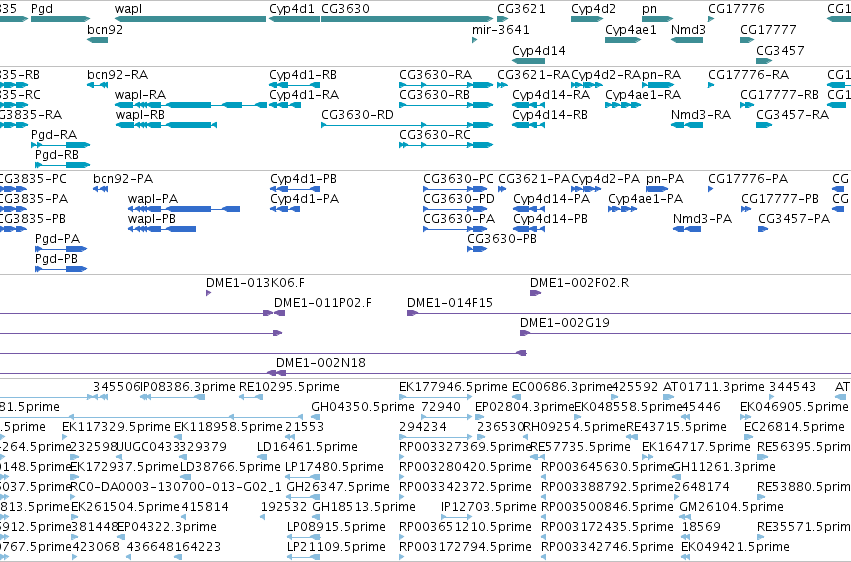Viewport: 851px width, 562px height.
Task: Open transcript Cyp4d1-RA
Action: 304,95
